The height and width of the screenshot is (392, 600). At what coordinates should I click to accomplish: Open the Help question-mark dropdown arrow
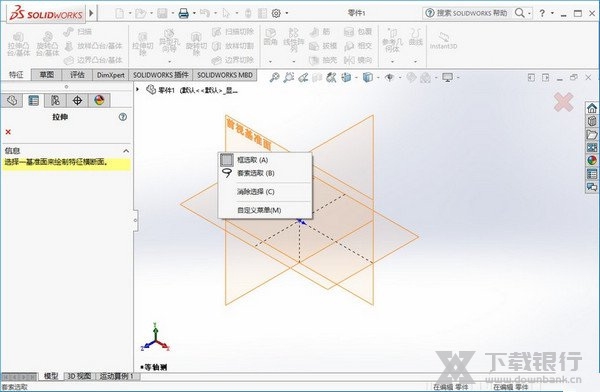click(x=552, y=13)
